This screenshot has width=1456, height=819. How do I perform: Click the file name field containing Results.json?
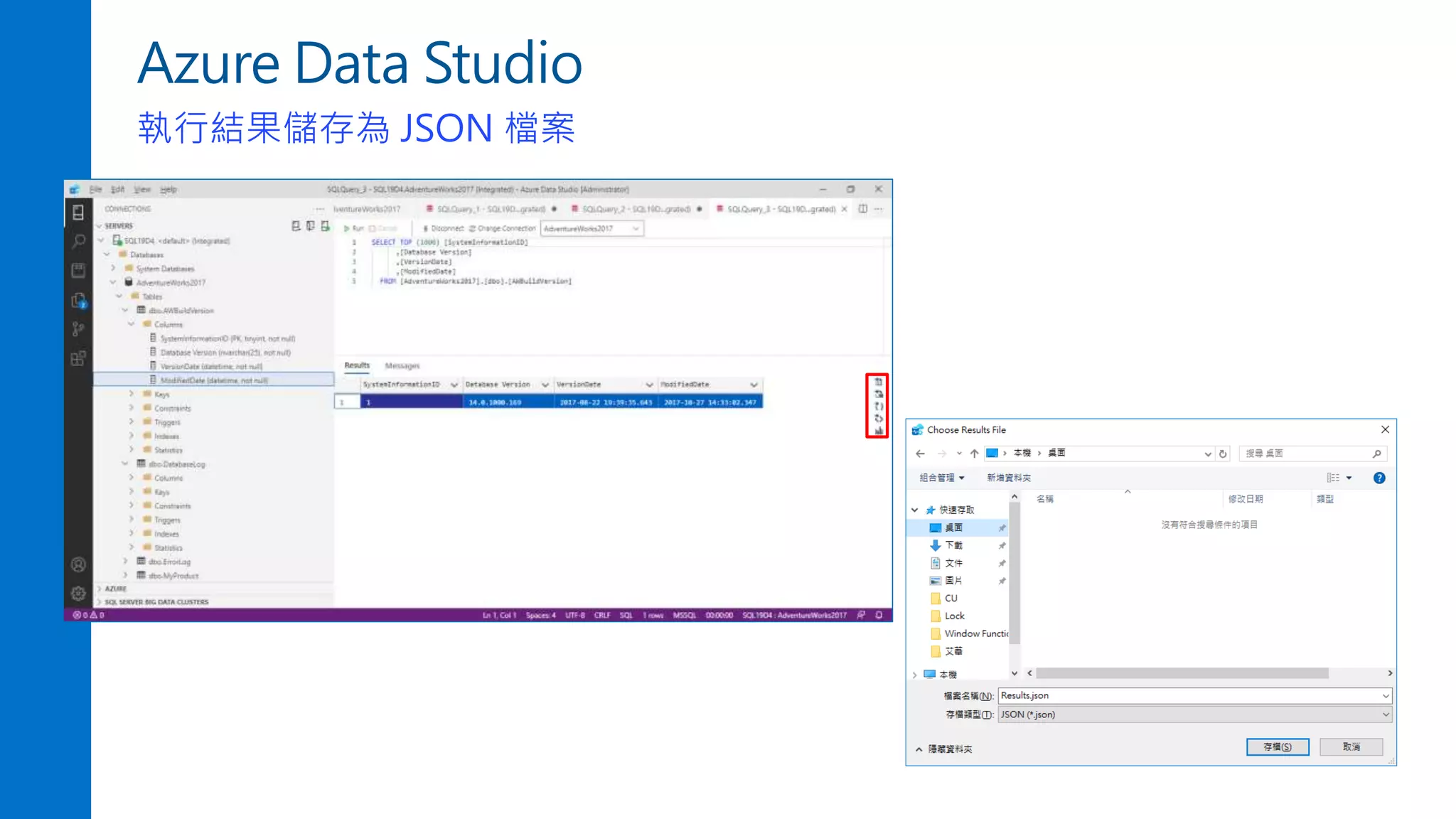1195,695
